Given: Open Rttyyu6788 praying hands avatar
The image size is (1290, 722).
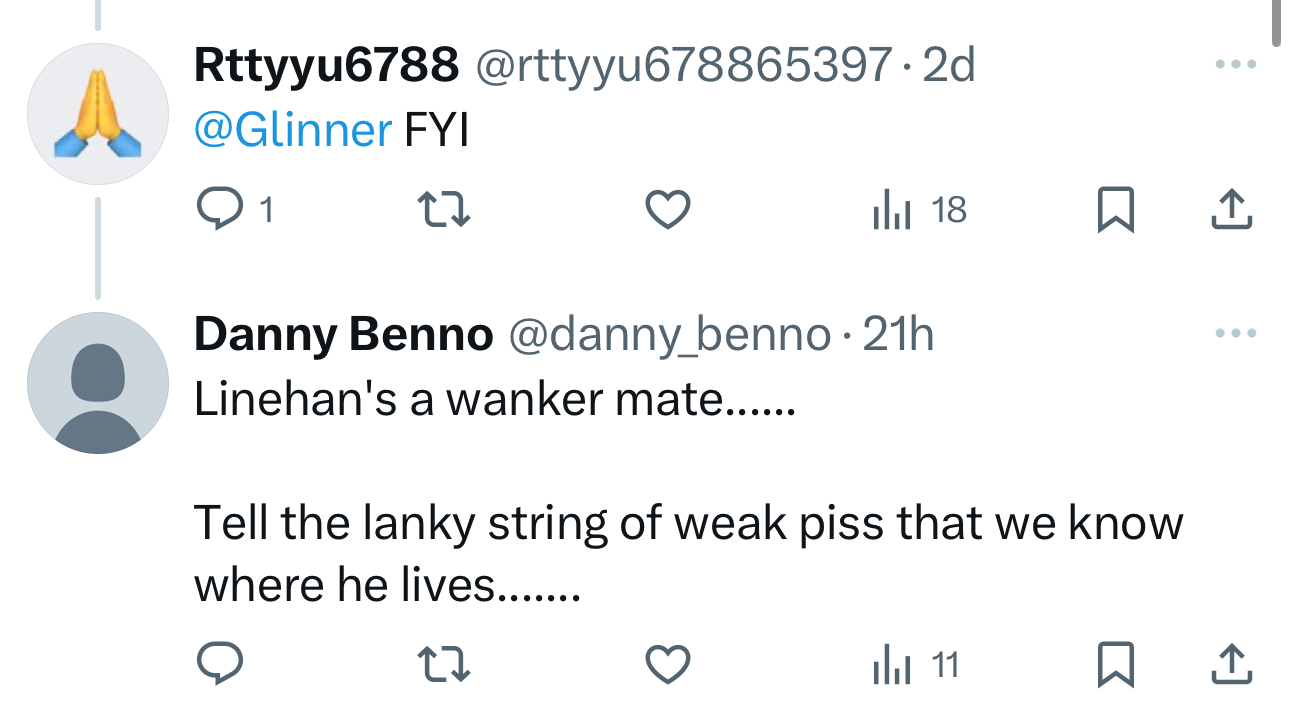Looking at the screenshot, I should (x=97, y=114).
